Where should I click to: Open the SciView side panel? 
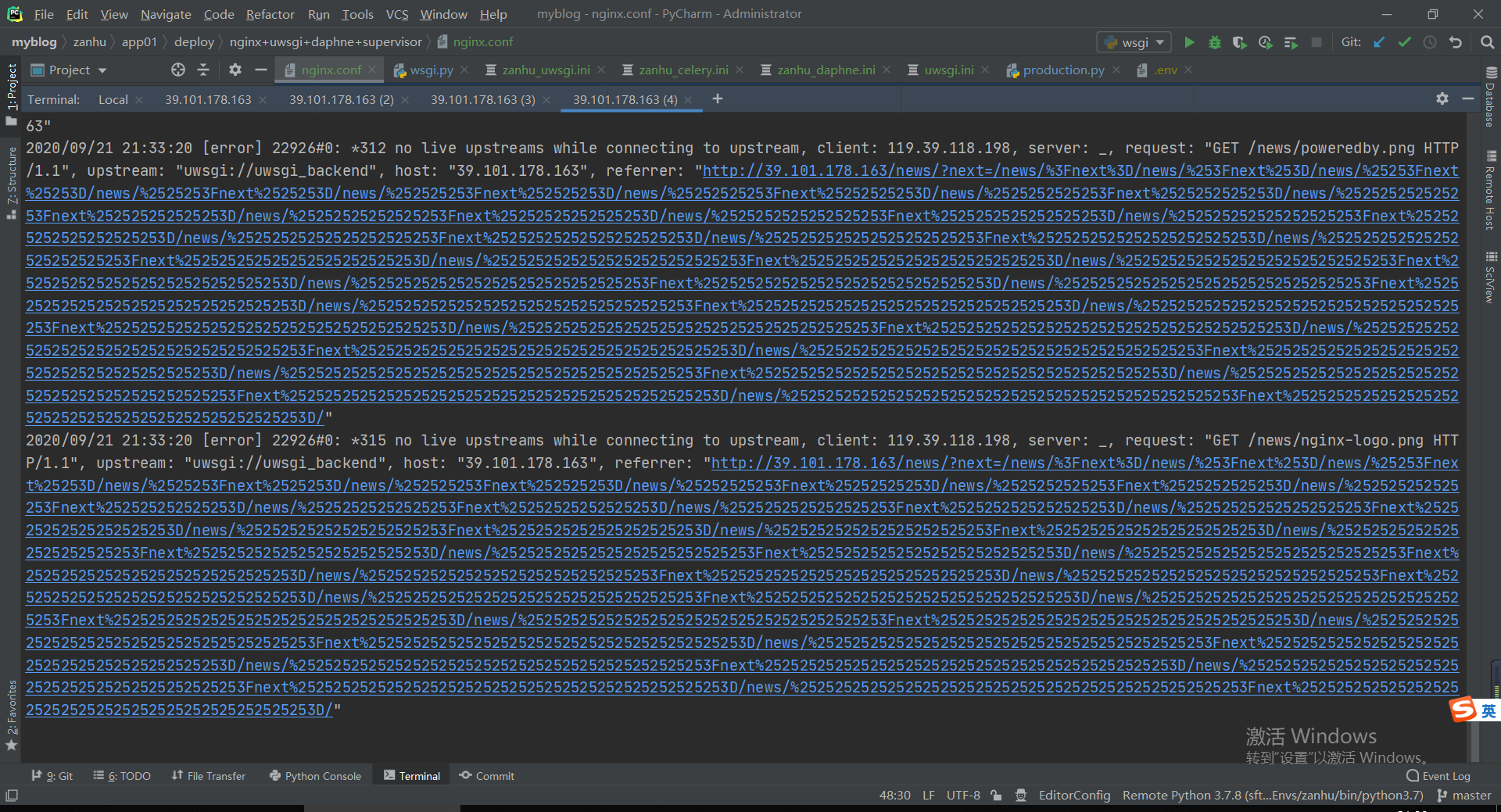coord(1491,278)
